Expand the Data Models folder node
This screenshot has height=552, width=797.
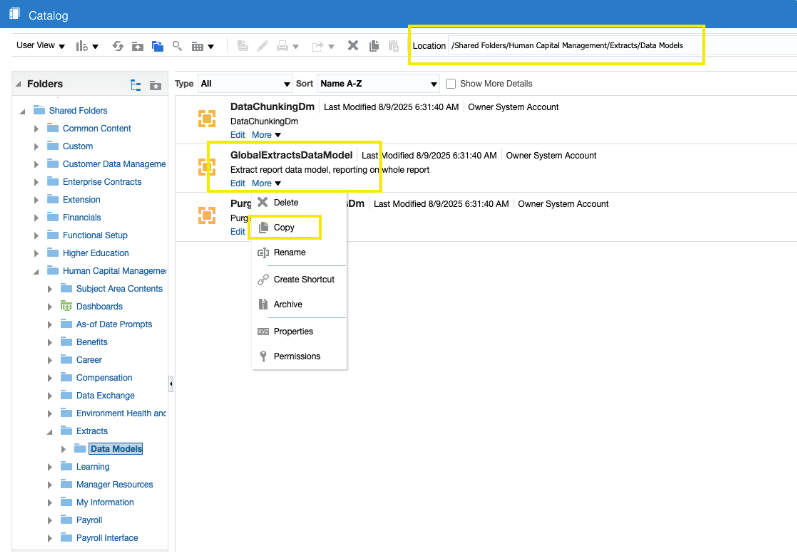pyautogui.click(x=63, y=449)
